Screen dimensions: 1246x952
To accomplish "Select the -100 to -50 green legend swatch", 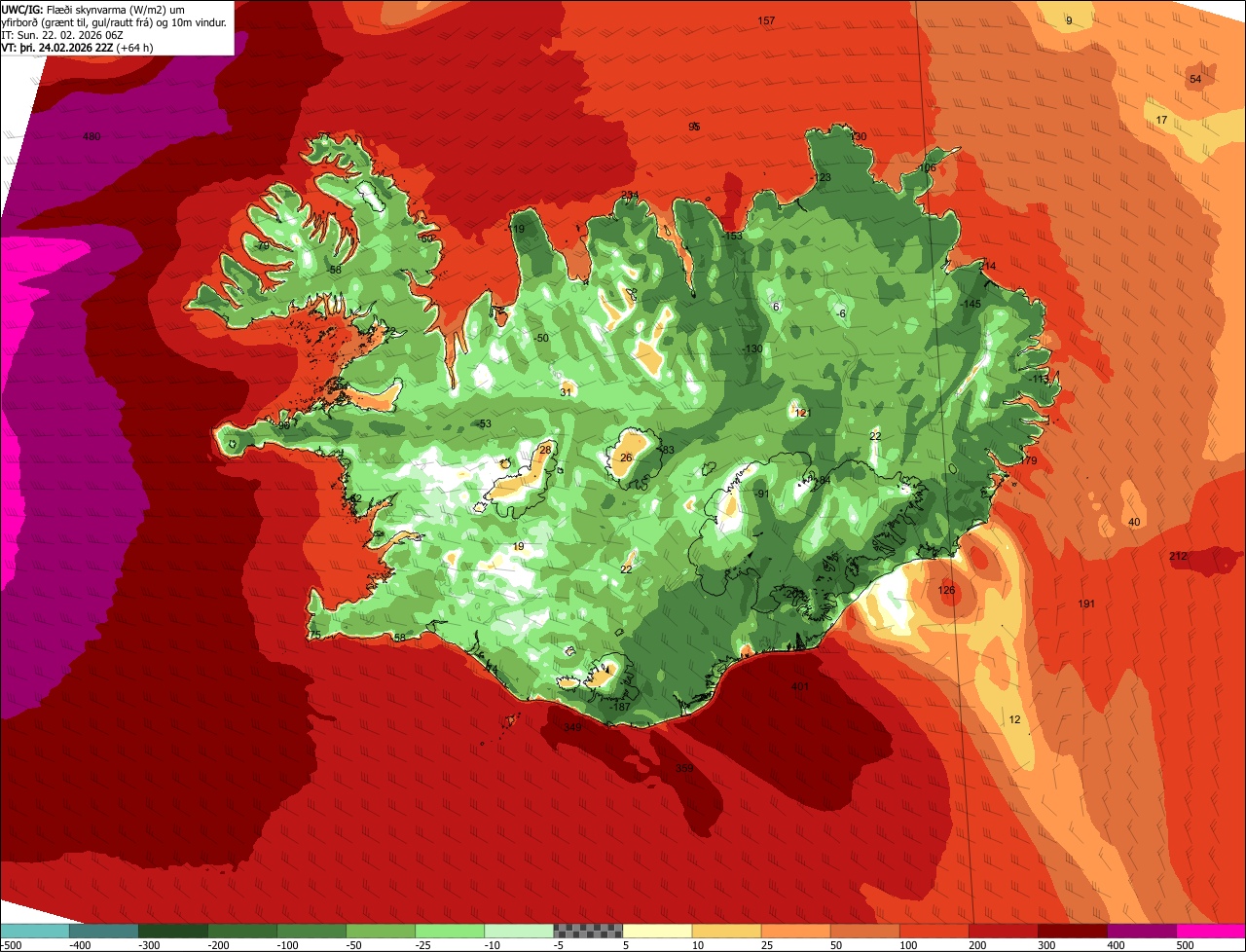I will [x=311, y=931].
